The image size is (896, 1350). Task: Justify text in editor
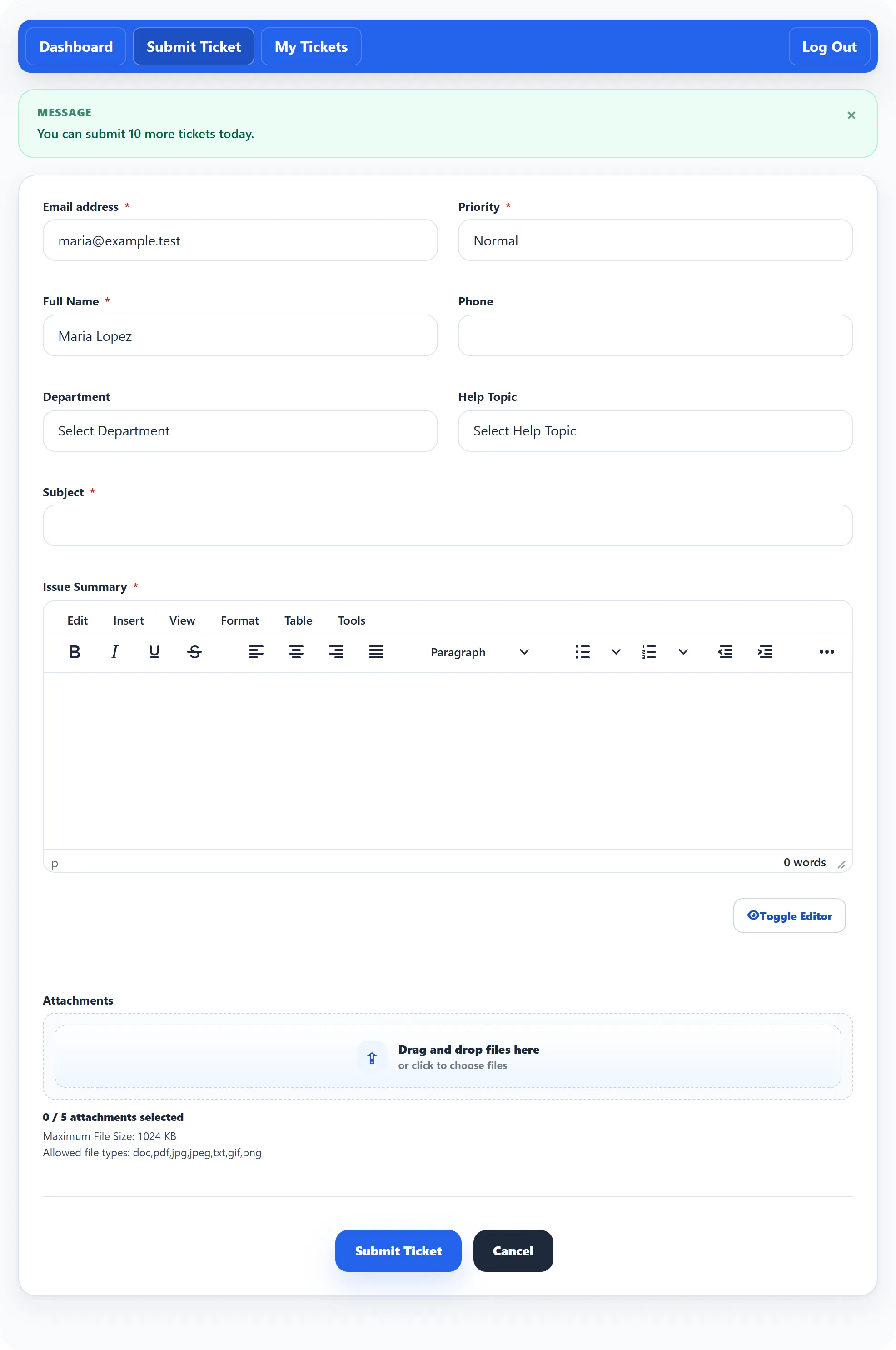pyautogui.click(x=376, y=651)
